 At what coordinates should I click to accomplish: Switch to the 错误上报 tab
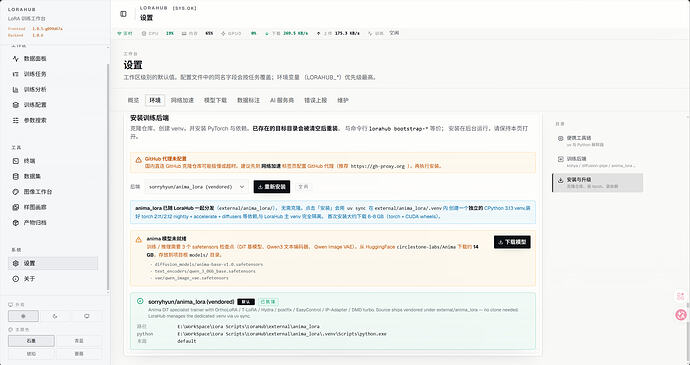click(x=316, y=100)
